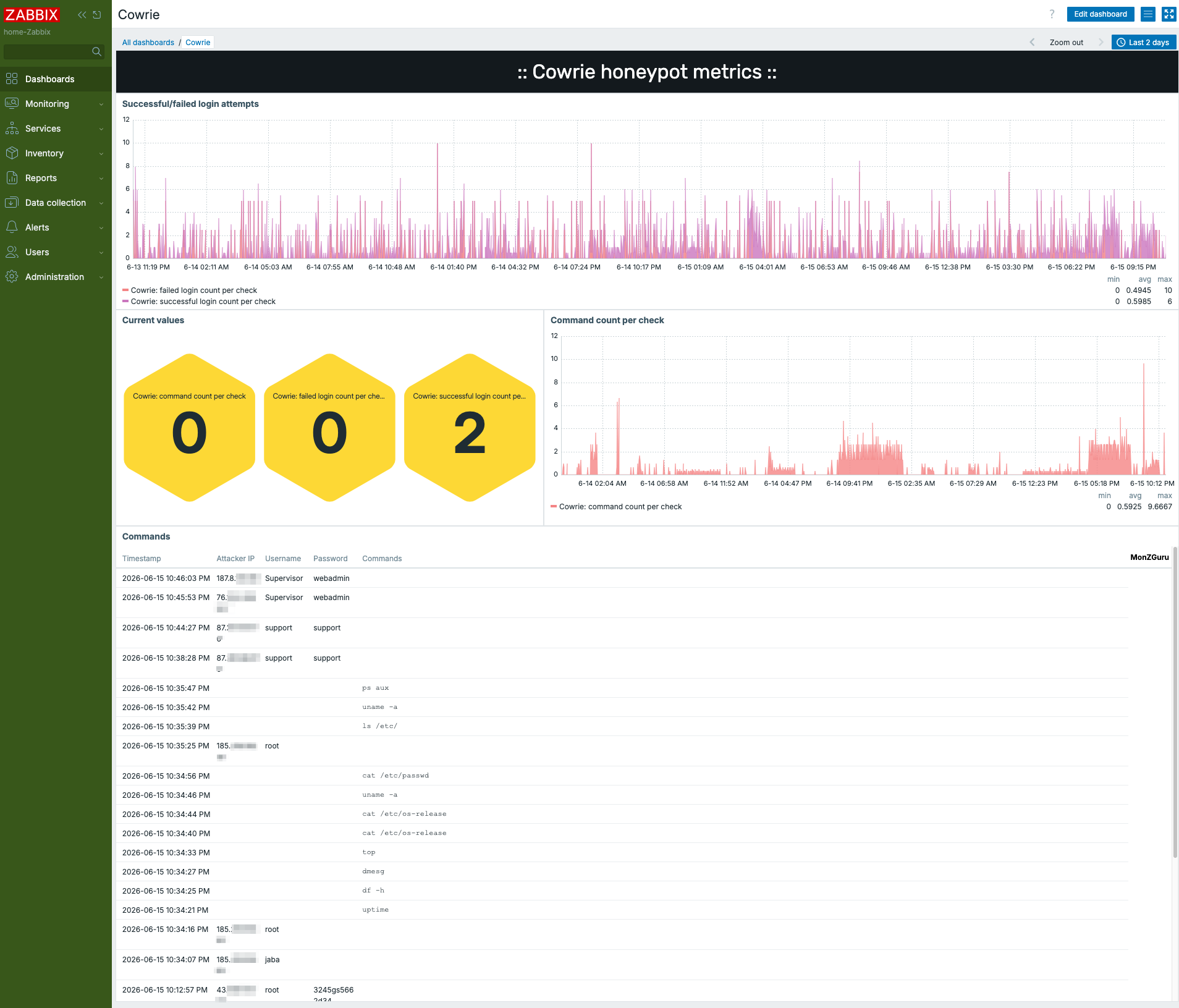Open the Data collection menu item
This screenshot has height=1008, width=1179.
[56, 203]
